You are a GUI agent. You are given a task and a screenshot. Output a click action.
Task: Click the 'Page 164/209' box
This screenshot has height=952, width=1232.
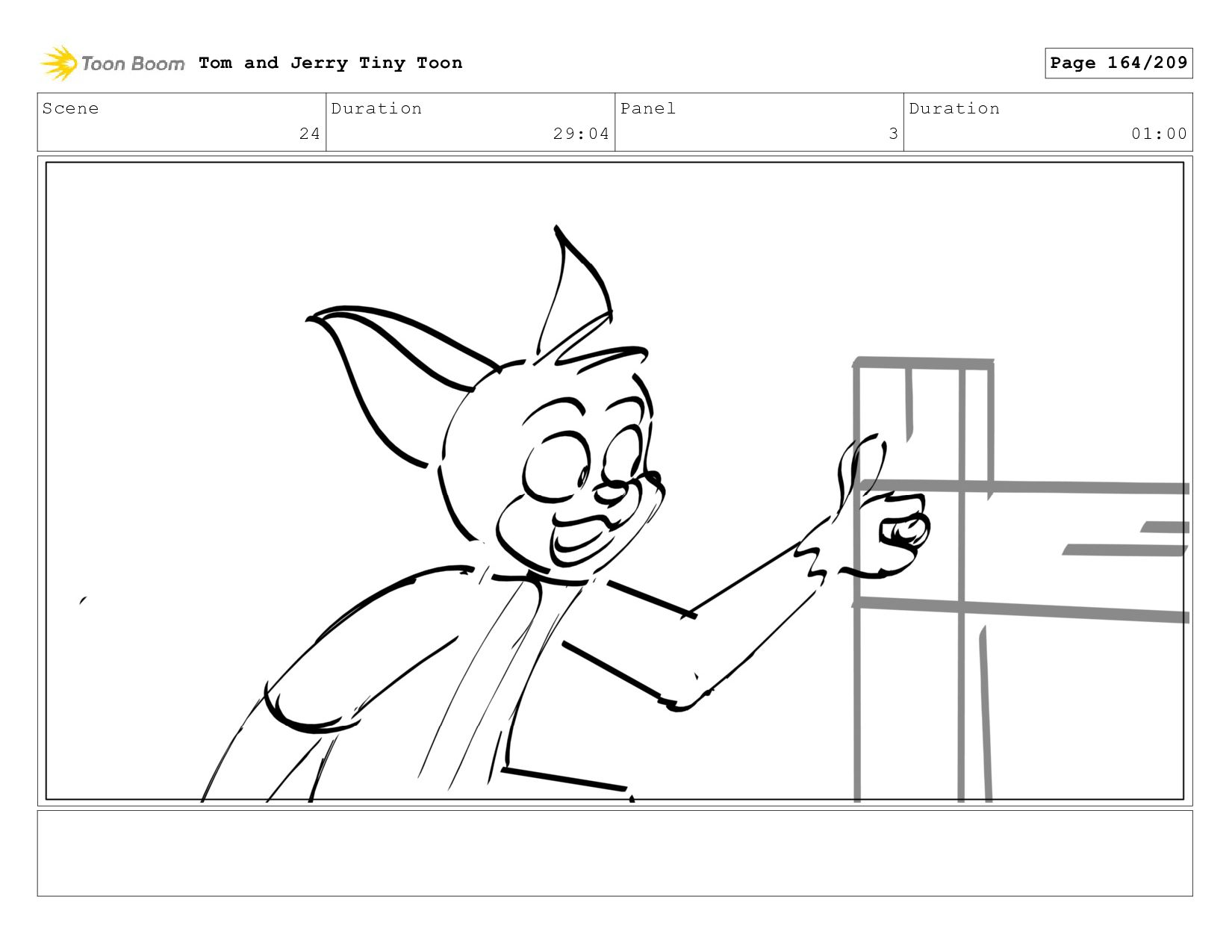click(1119, 63)
